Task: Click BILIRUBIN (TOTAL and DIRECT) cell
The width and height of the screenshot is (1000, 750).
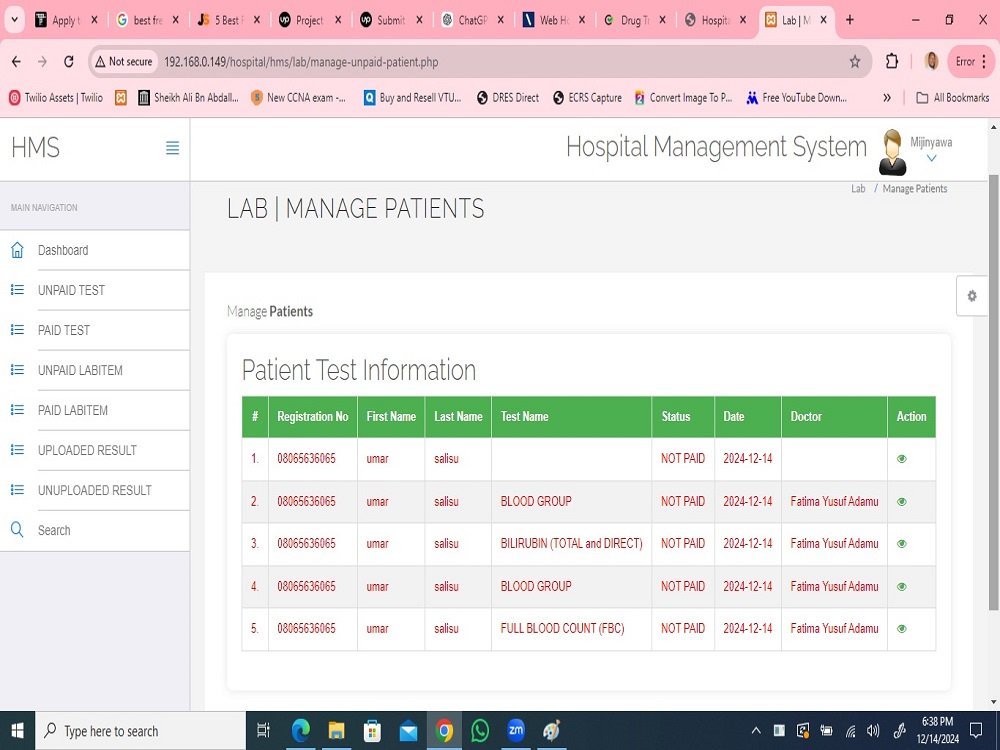Action: 571,543
